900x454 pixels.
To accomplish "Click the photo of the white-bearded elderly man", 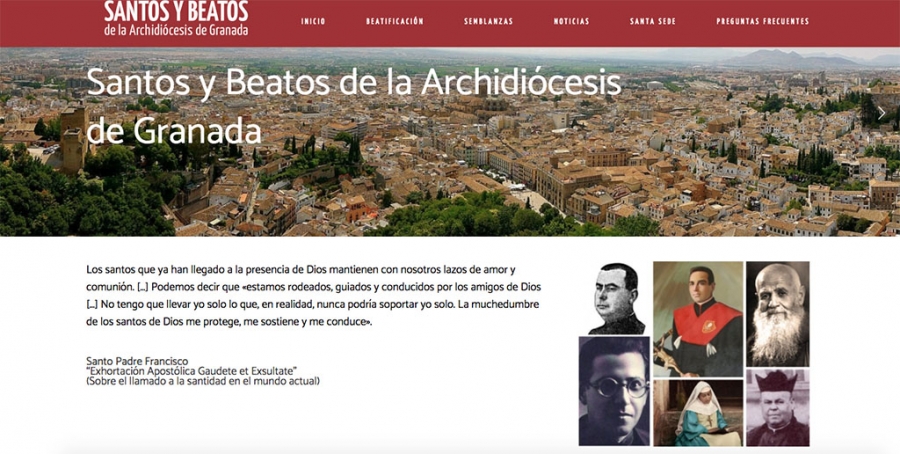I will click(778, 314).
